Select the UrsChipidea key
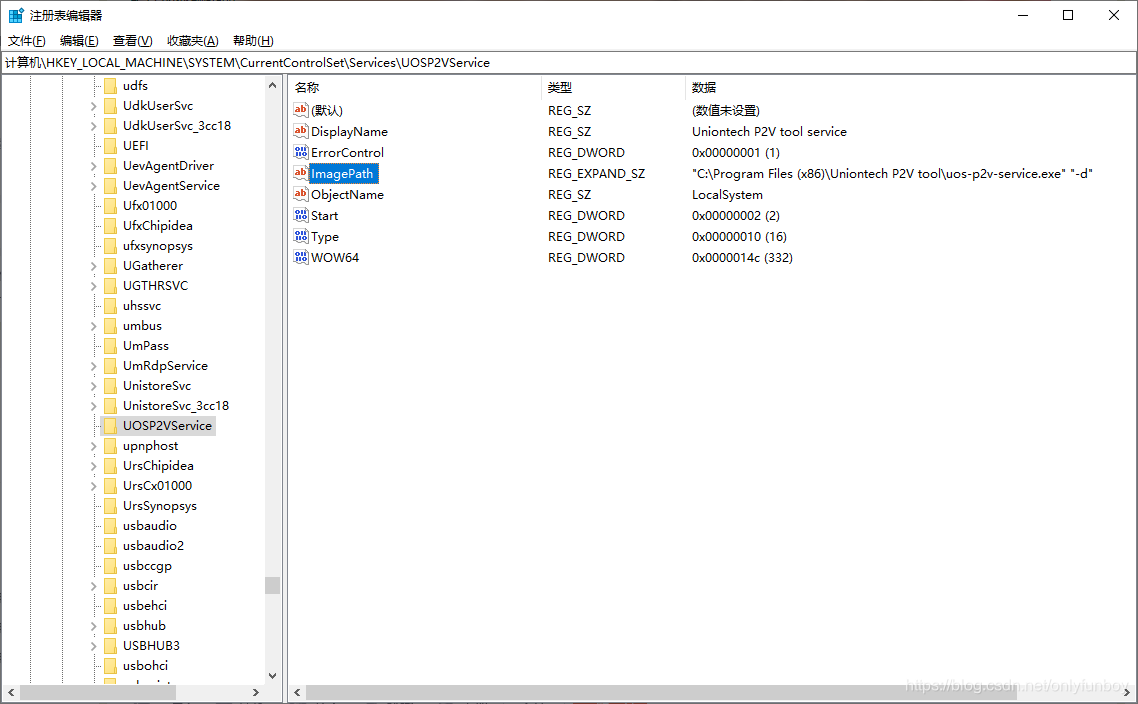This screenshot has height=704, width=1138. pos(158,466)
